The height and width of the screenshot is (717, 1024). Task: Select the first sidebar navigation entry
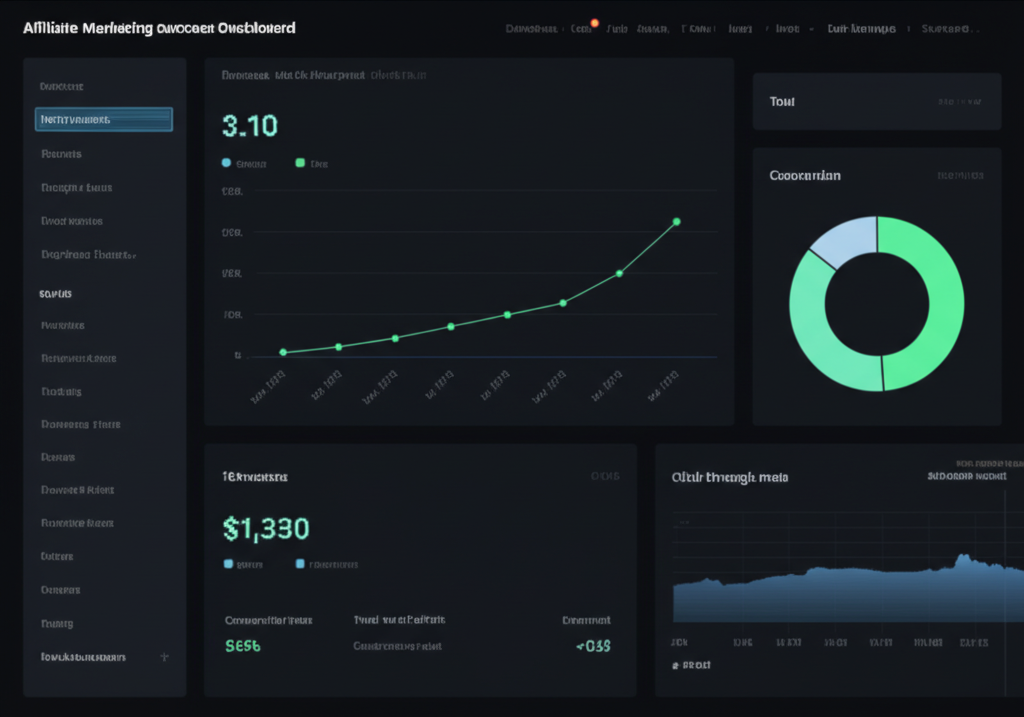click(62, 86)
